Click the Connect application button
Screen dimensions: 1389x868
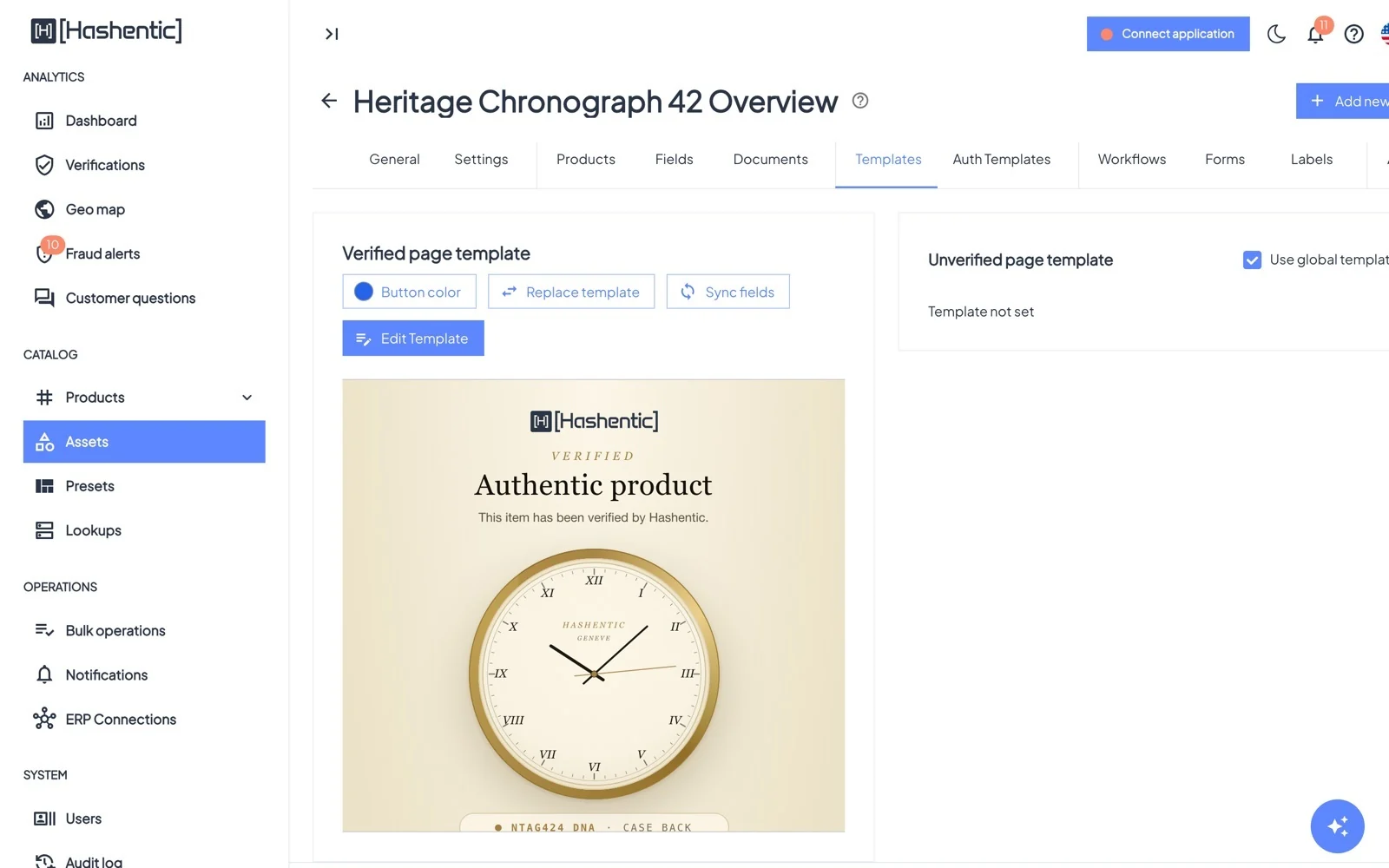pyautogui.click(x=1168, y=34)
